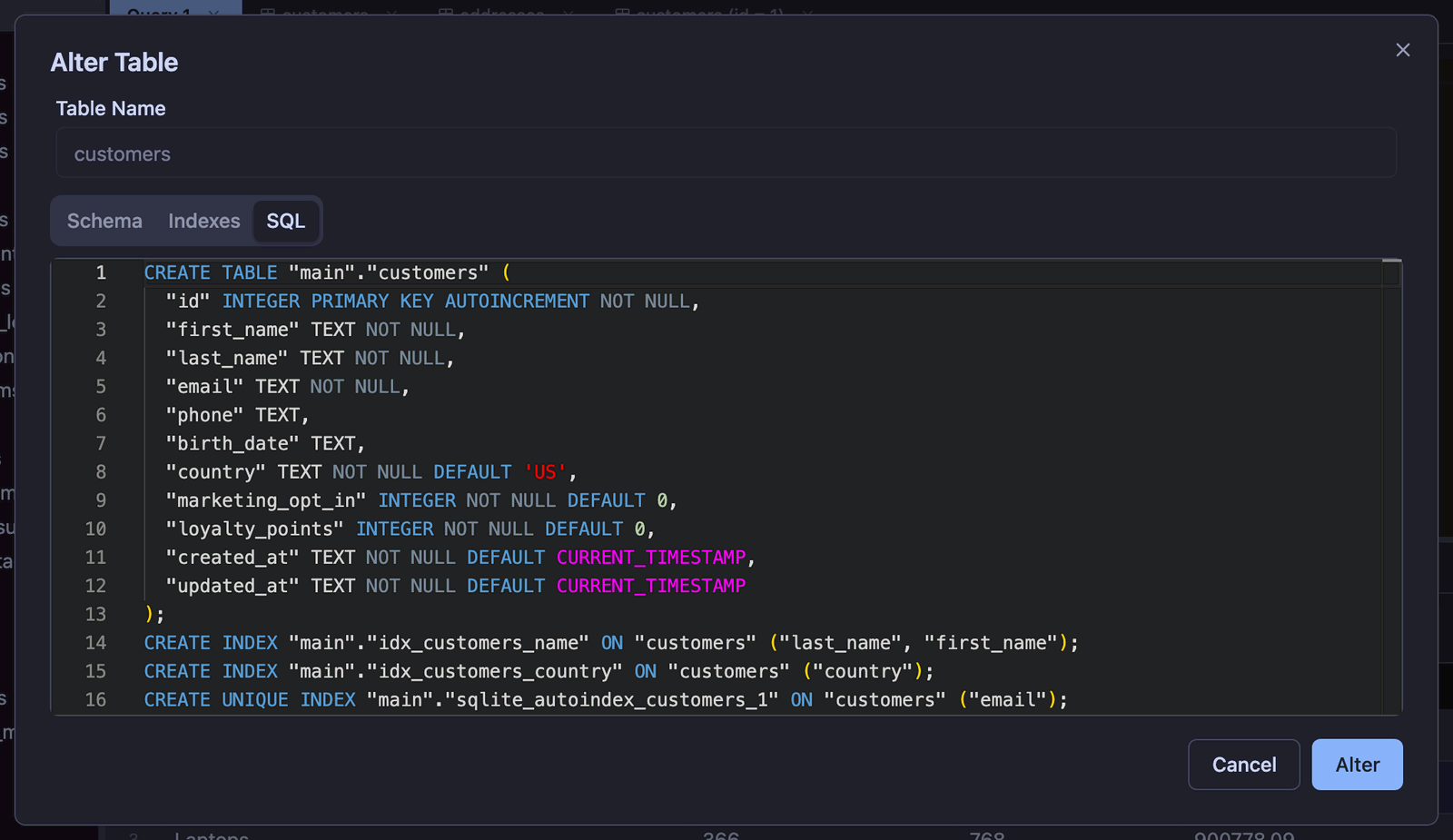1453x840 pixels.
Task: Click the "created_at" column line
Action: 460,558
